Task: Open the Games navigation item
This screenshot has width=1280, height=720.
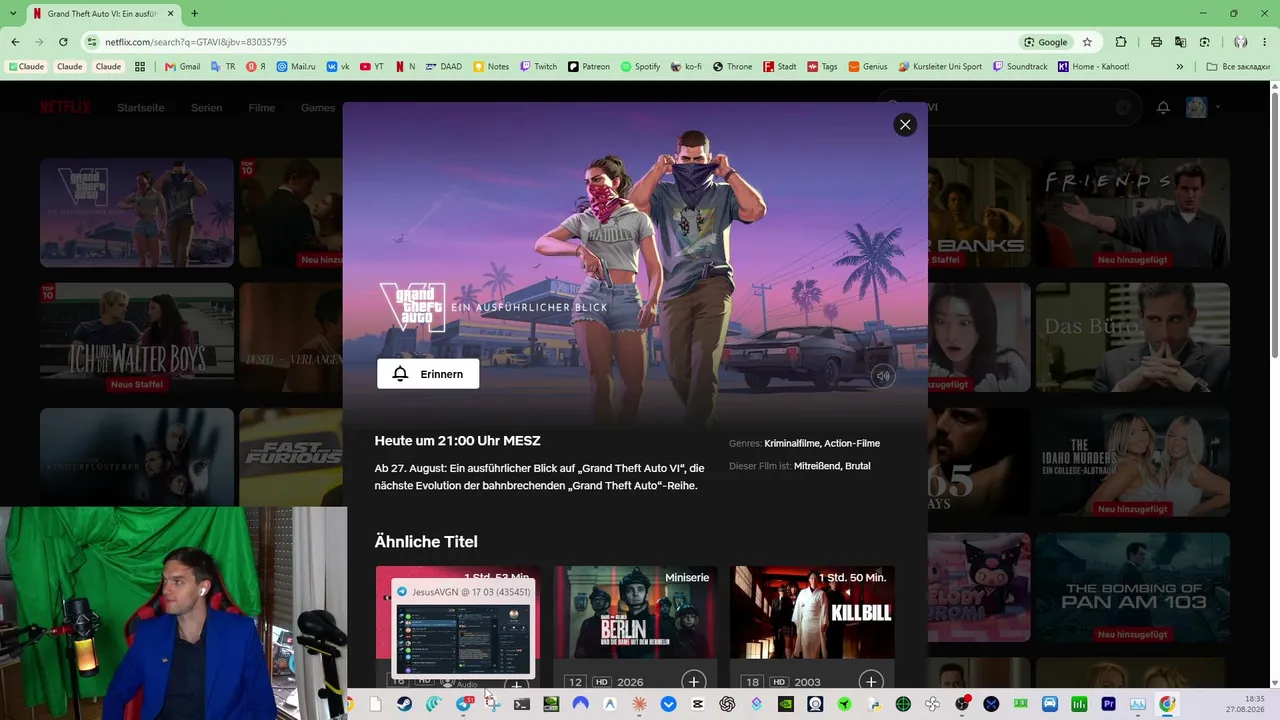Action: pyautogui.click(x=318, y=107)
